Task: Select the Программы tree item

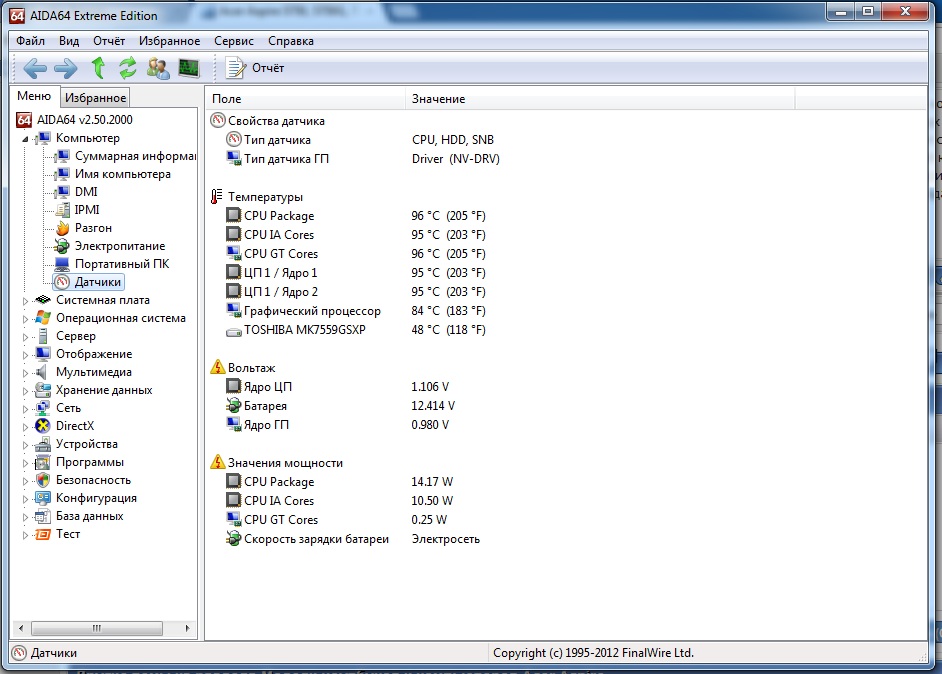Action: click(x=90, y=462)
